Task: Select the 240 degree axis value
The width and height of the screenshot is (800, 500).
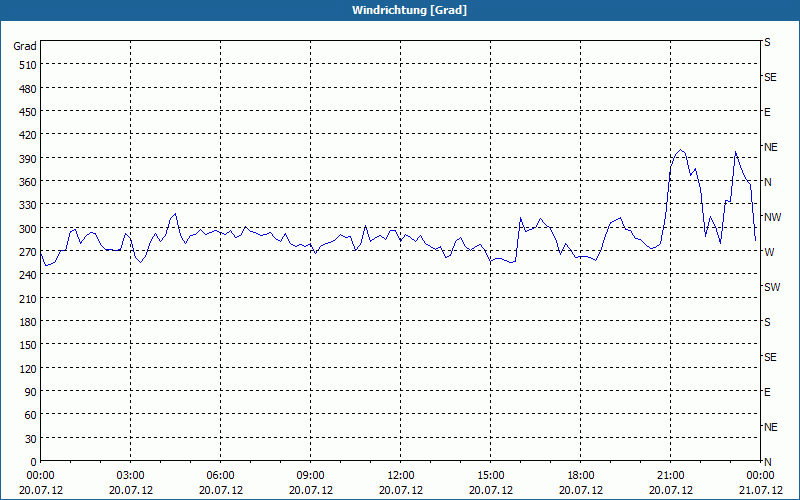Action: coord(28,275)
